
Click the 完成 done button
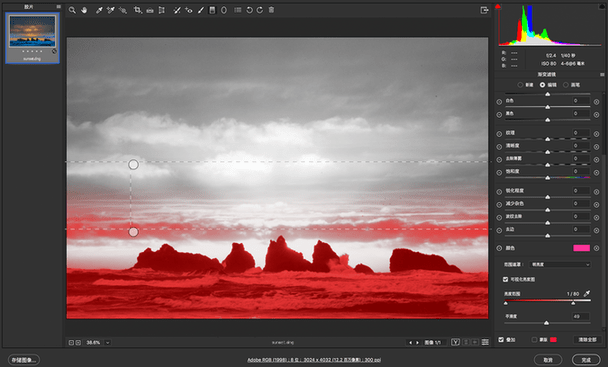[x=586, y=360]
